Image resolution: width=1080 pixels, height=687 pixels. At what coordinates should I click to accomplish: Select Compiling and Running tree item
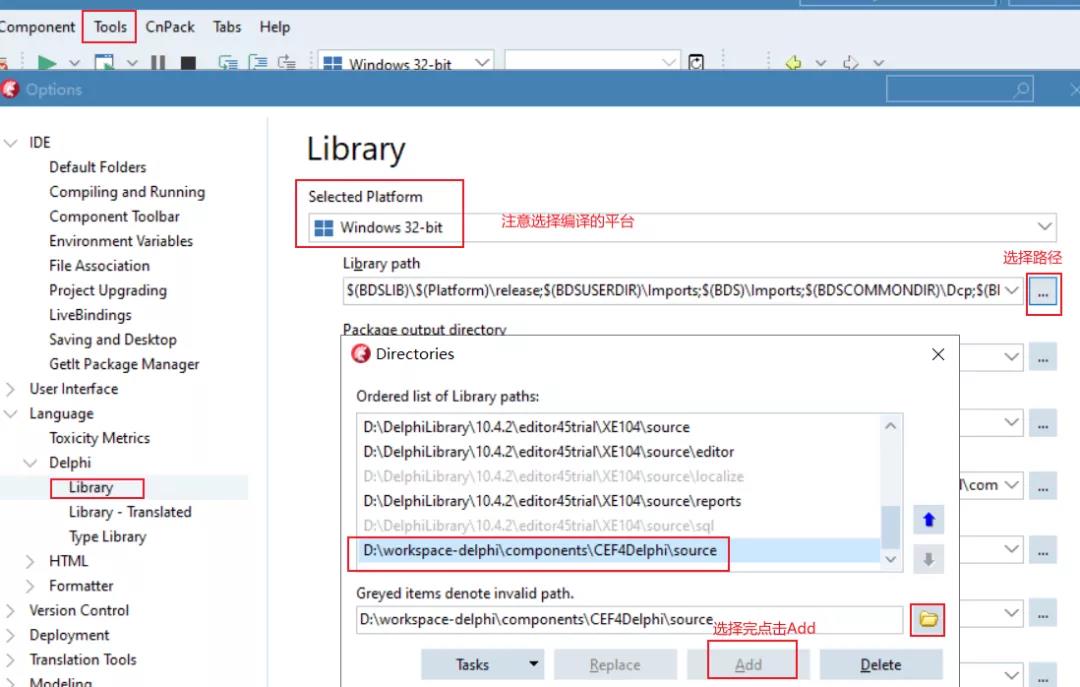127,192
